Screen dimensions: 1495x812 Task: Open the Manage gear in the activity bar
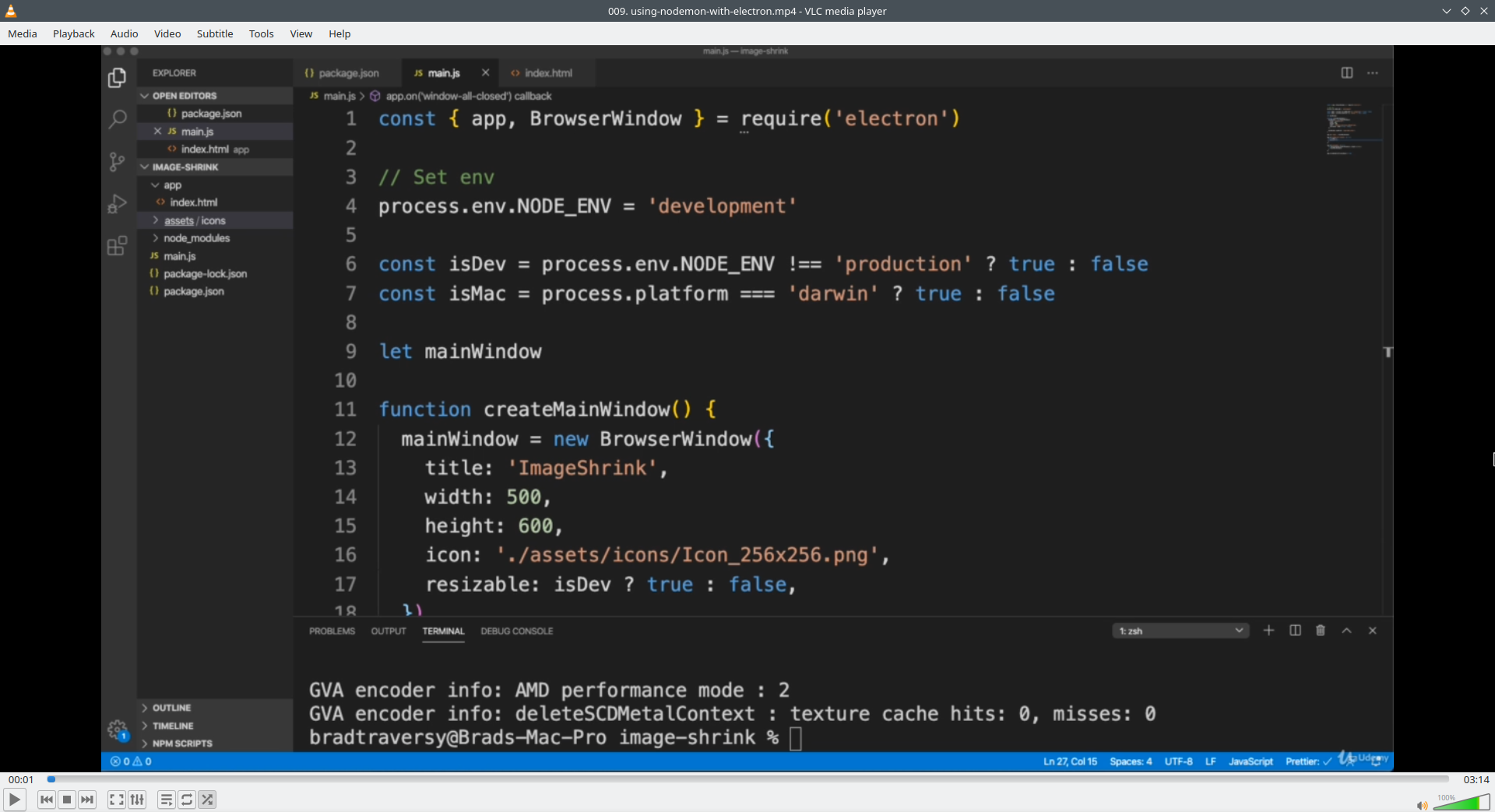pos(117,730)
